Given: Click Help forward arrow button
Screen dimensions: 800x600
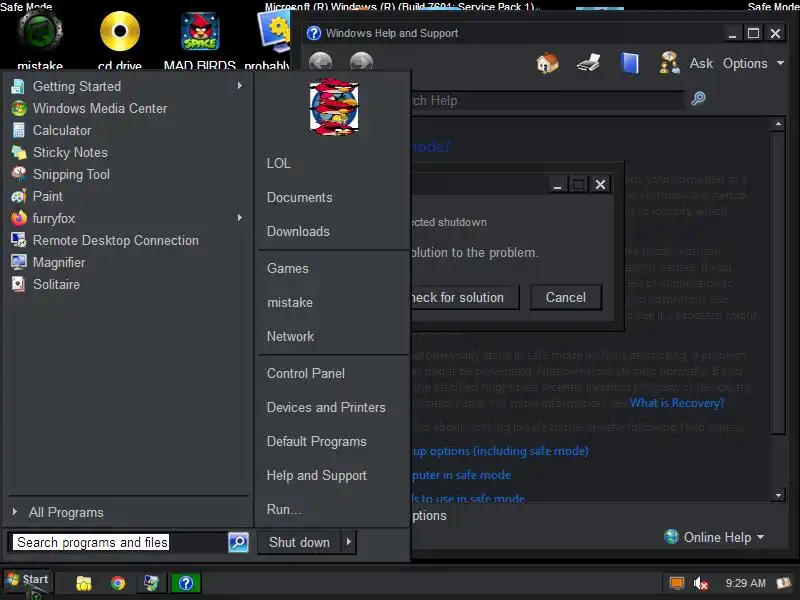Looking at the screenshot, I should pos(361,62).
